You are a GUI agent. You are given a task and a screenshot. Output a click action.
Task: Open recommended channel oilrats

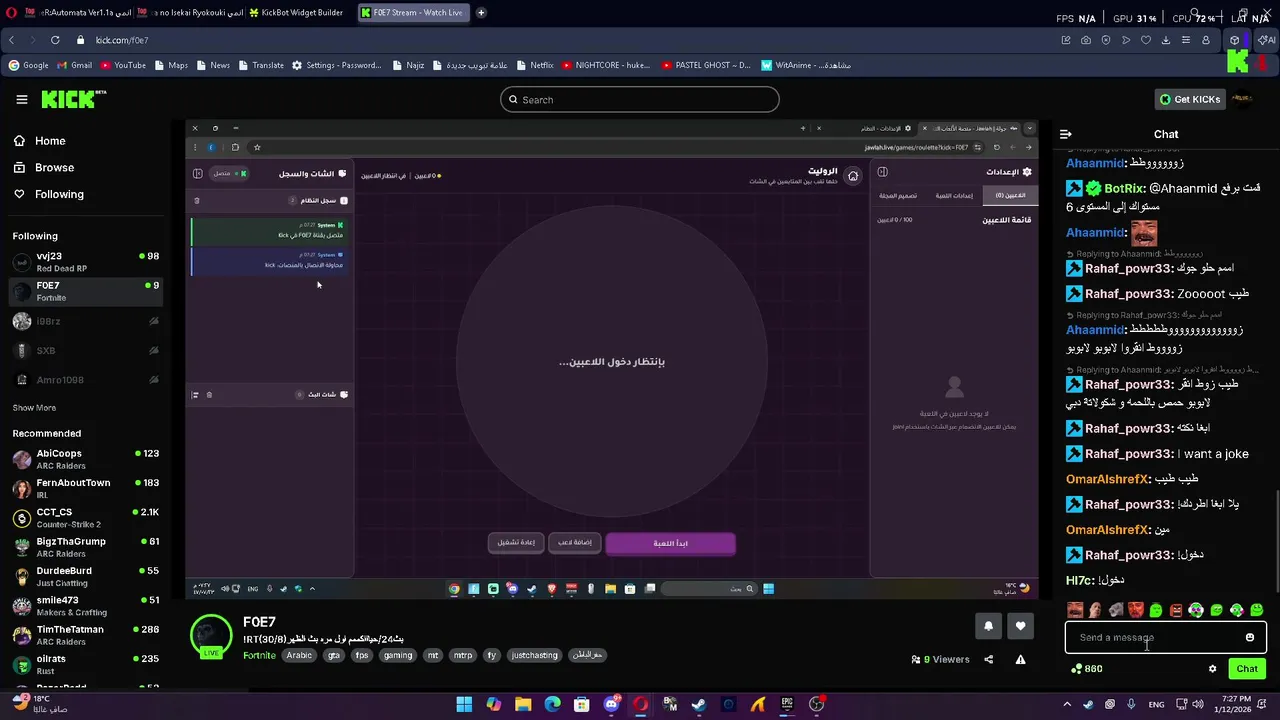coord(85,664)
